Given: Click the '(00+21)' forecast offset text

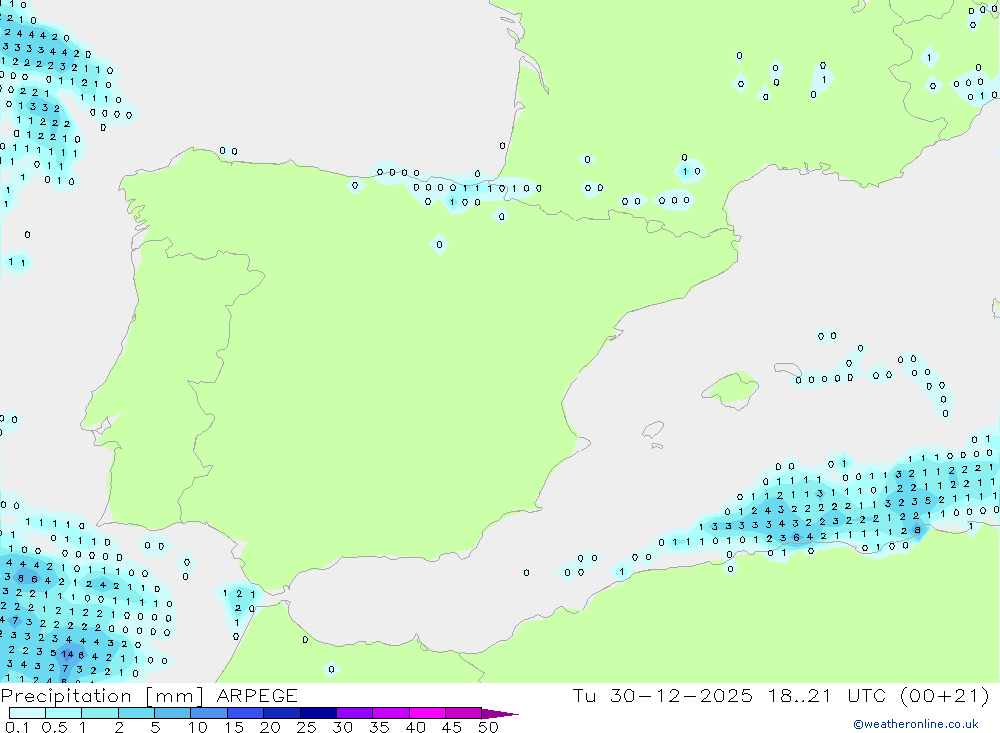Looking at the screenshot, I should pos(945,696).
